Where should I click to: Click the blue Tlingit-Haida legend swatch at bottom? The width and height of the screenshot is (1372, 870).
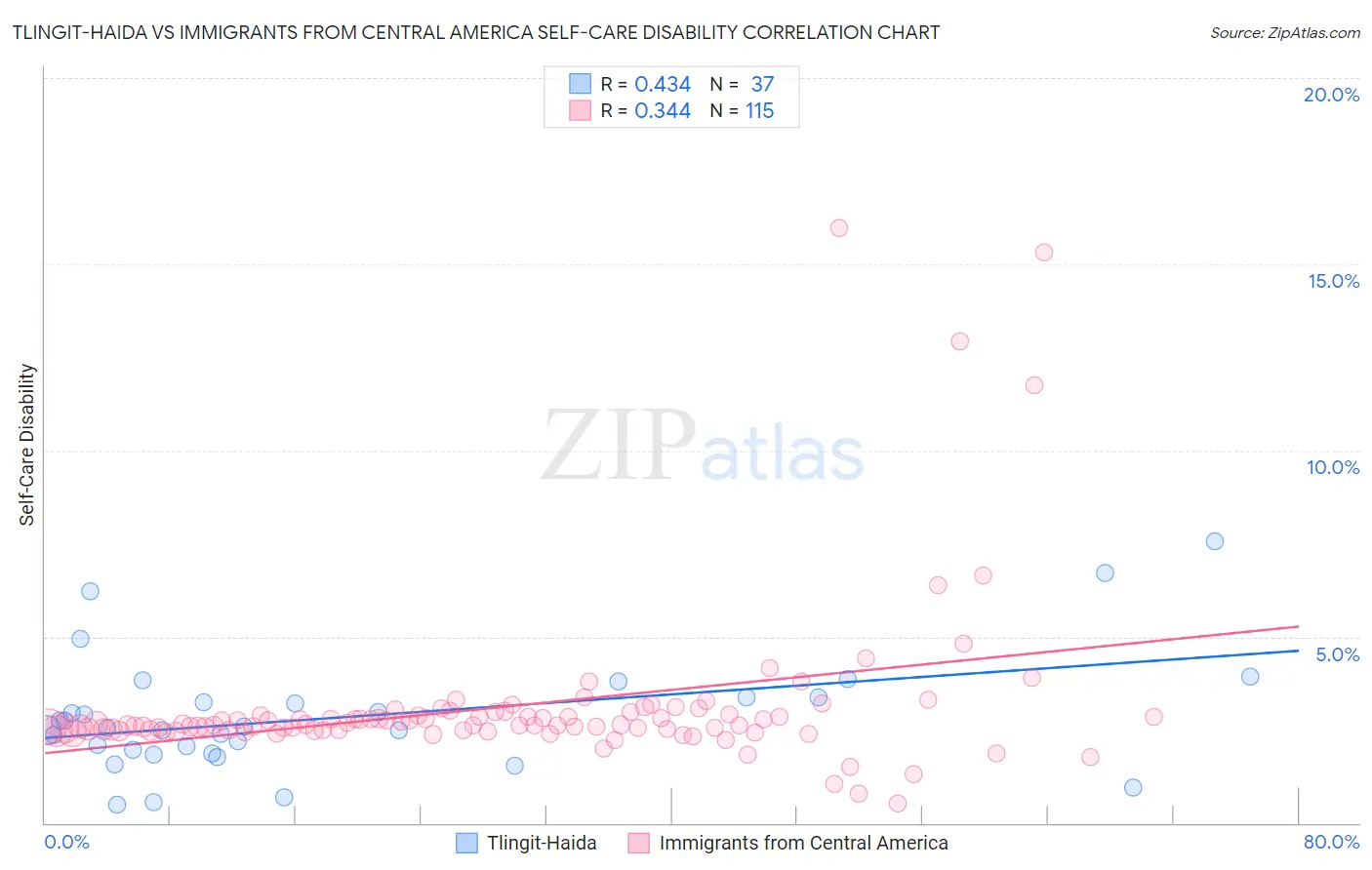[467, 843]
